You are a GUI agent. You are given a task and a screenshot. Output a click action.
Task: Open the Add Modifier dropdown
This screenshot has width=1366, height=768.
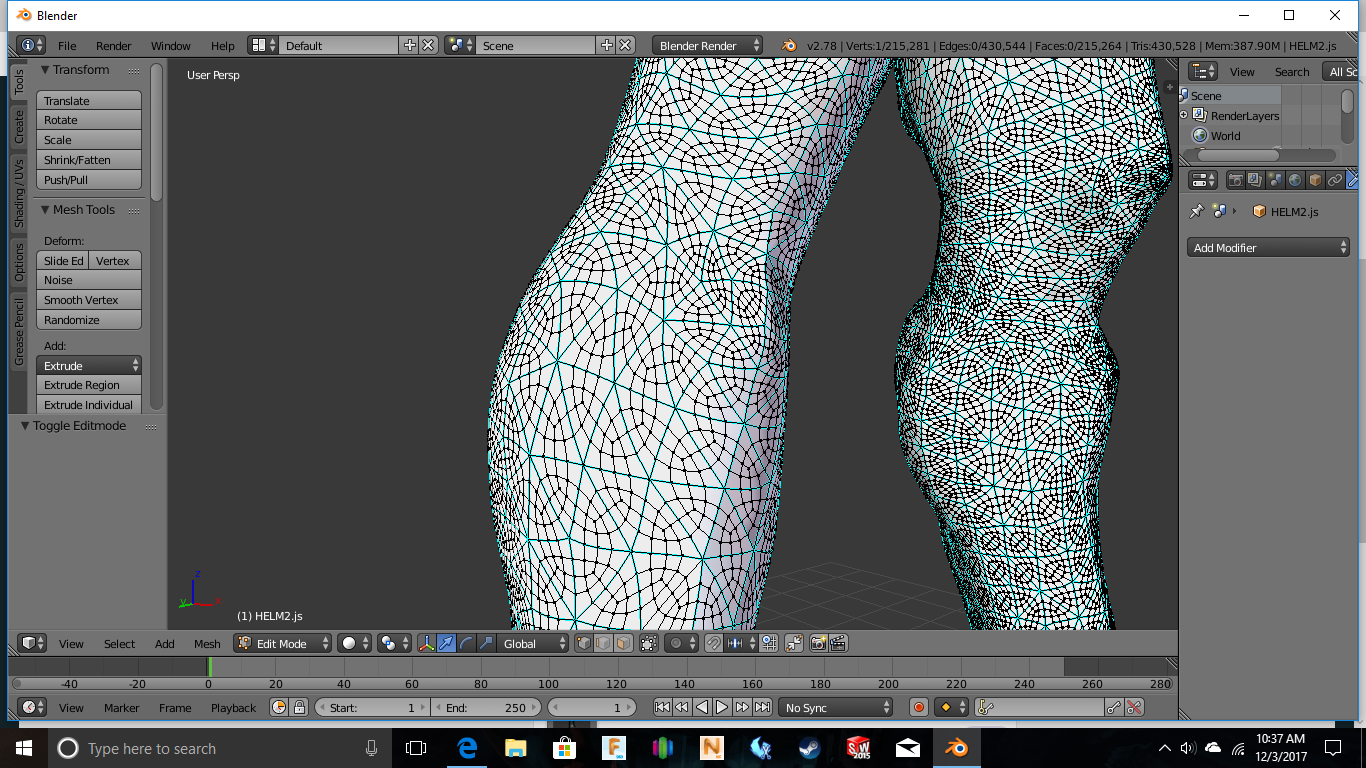(1268, 247)
